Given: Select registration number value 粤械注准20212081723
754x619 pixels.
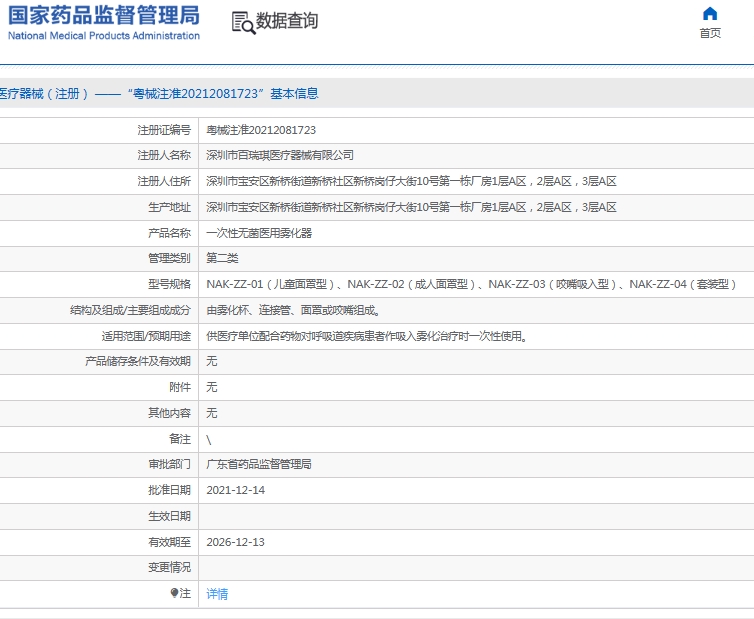Looking at the screenshot, I should click(x=261, y=130).
